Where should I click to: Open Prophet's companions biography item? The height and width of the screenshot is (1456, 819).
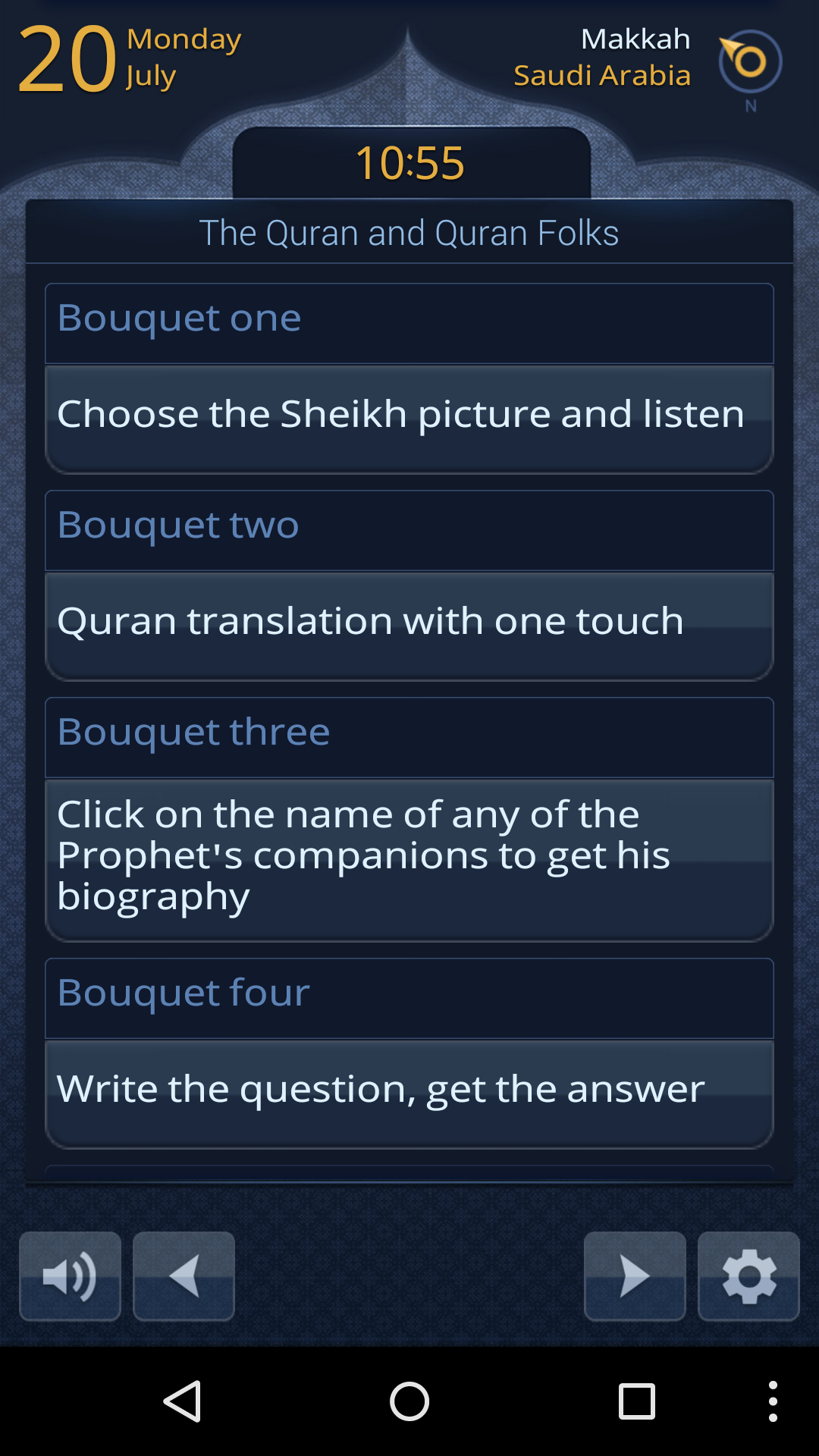tap(409, 859)
